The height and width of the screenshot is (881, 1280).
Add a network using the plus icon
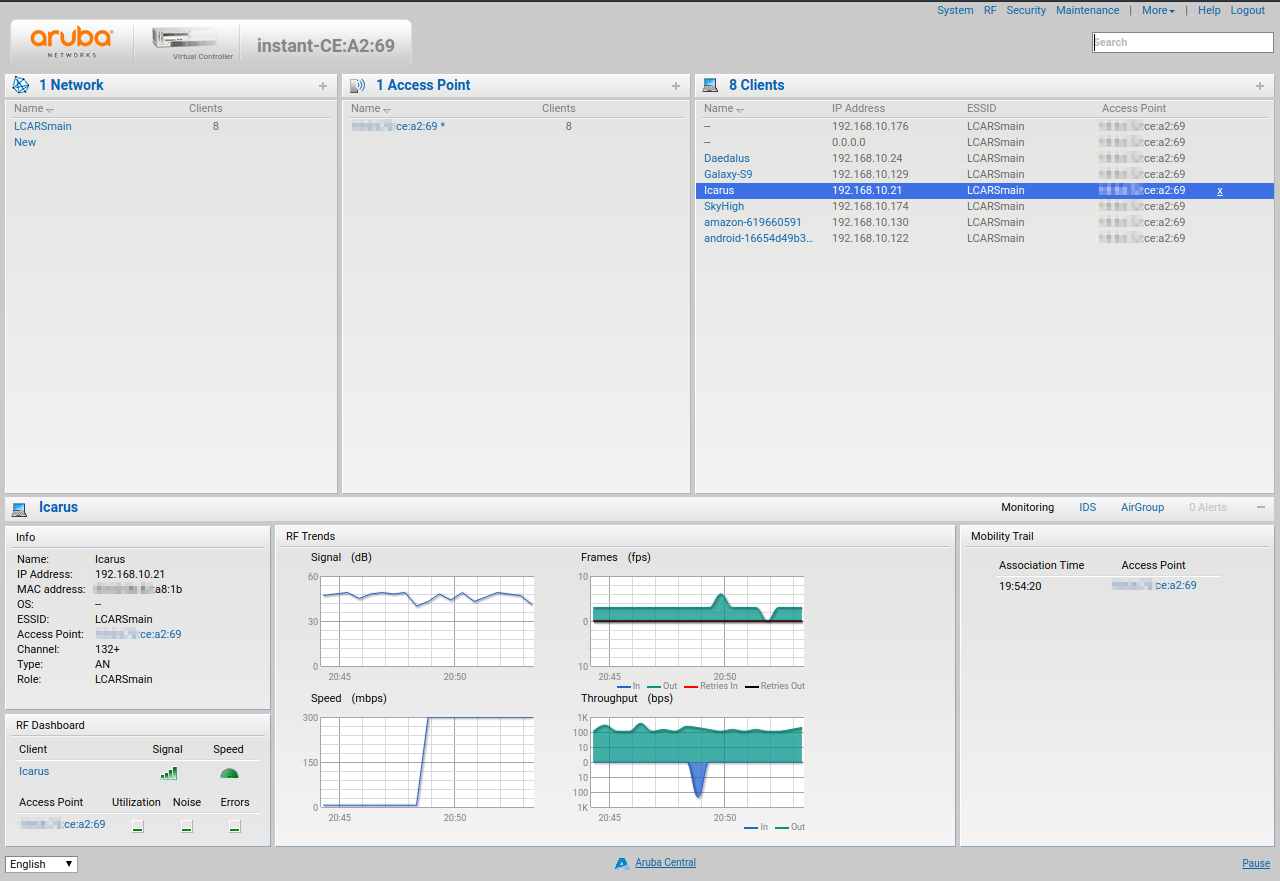click(x=322, y=86)
